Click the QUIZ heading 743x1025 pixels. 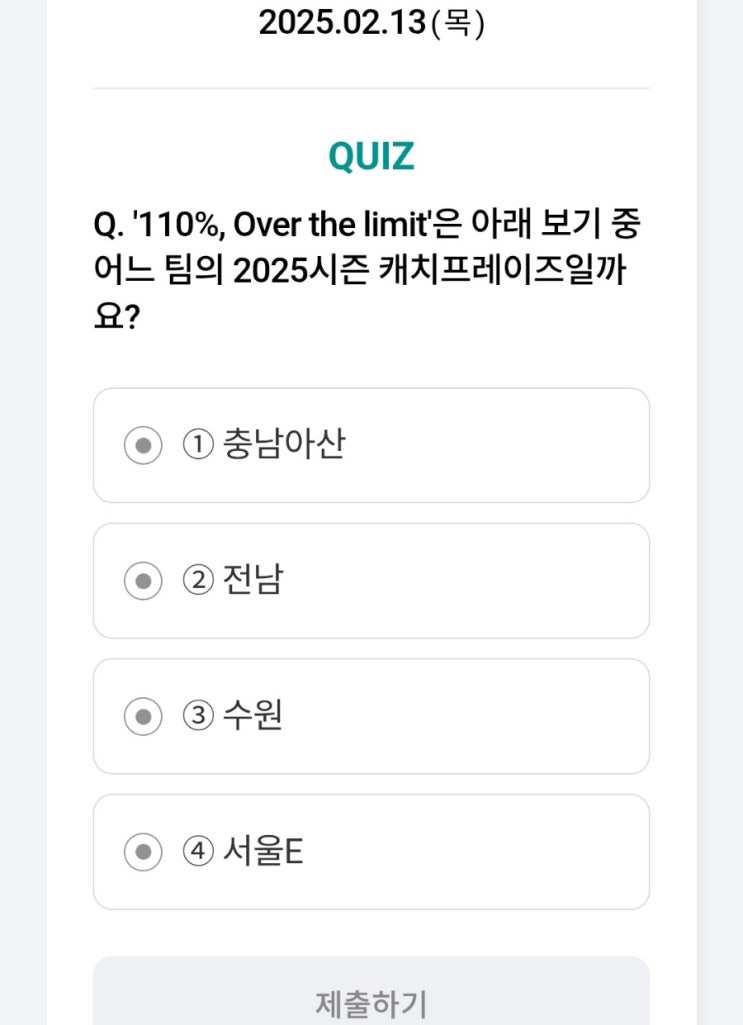tap(371, 157)
